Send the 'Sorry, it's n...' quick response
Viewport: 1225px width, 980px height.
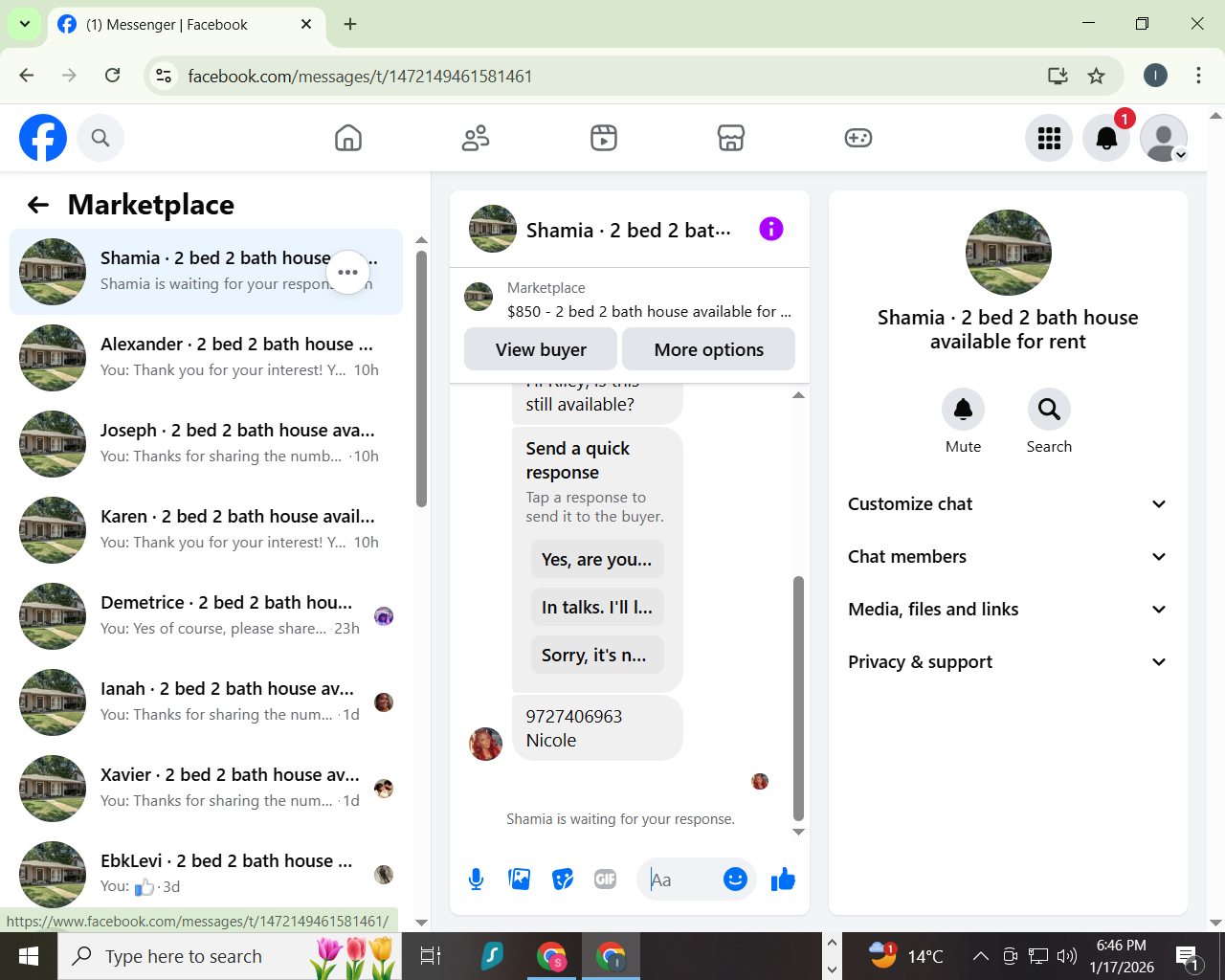[597, 655]
